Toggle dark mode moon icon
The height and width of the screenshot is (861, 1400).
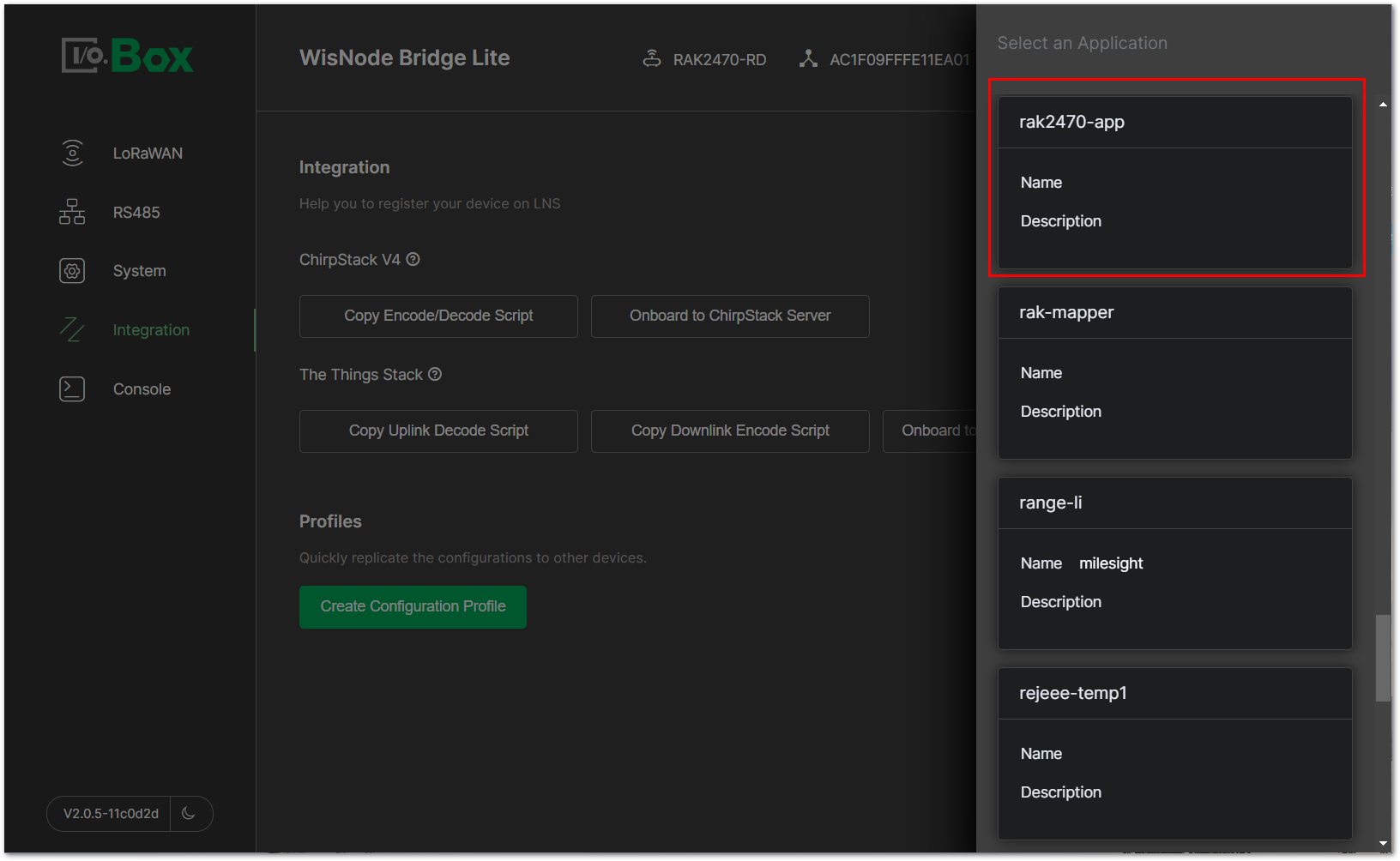coord(190,813)
